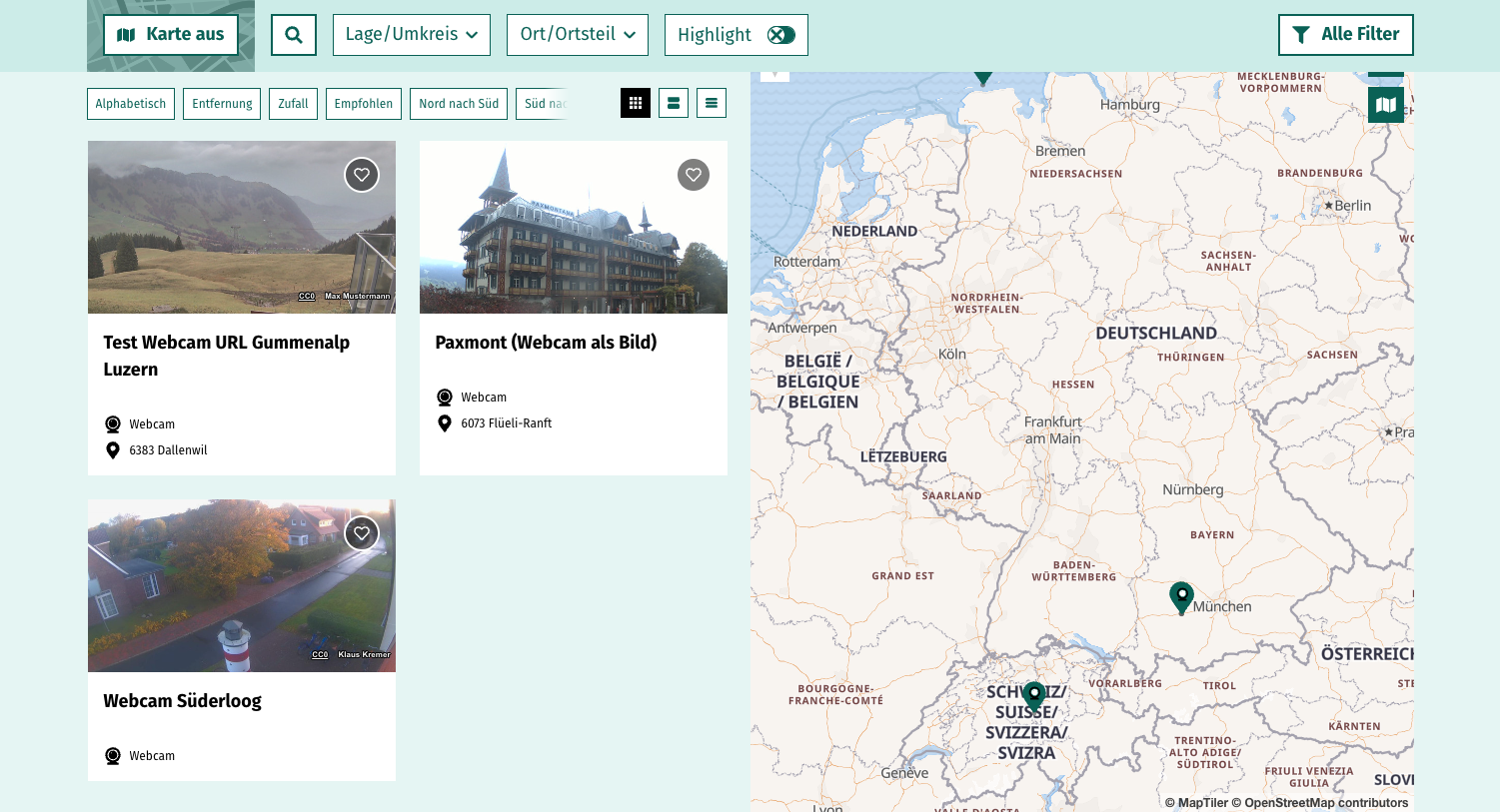Open the OpenStreetMap contributors link

tap(1320, 803)
